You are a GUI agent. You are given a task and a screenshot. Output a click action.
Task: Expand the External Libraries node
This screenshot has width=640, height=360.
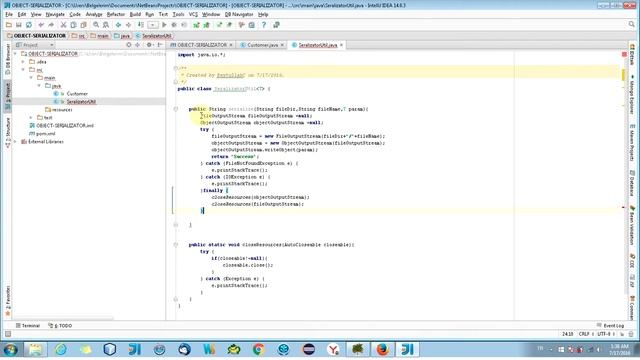coord(16,142)
